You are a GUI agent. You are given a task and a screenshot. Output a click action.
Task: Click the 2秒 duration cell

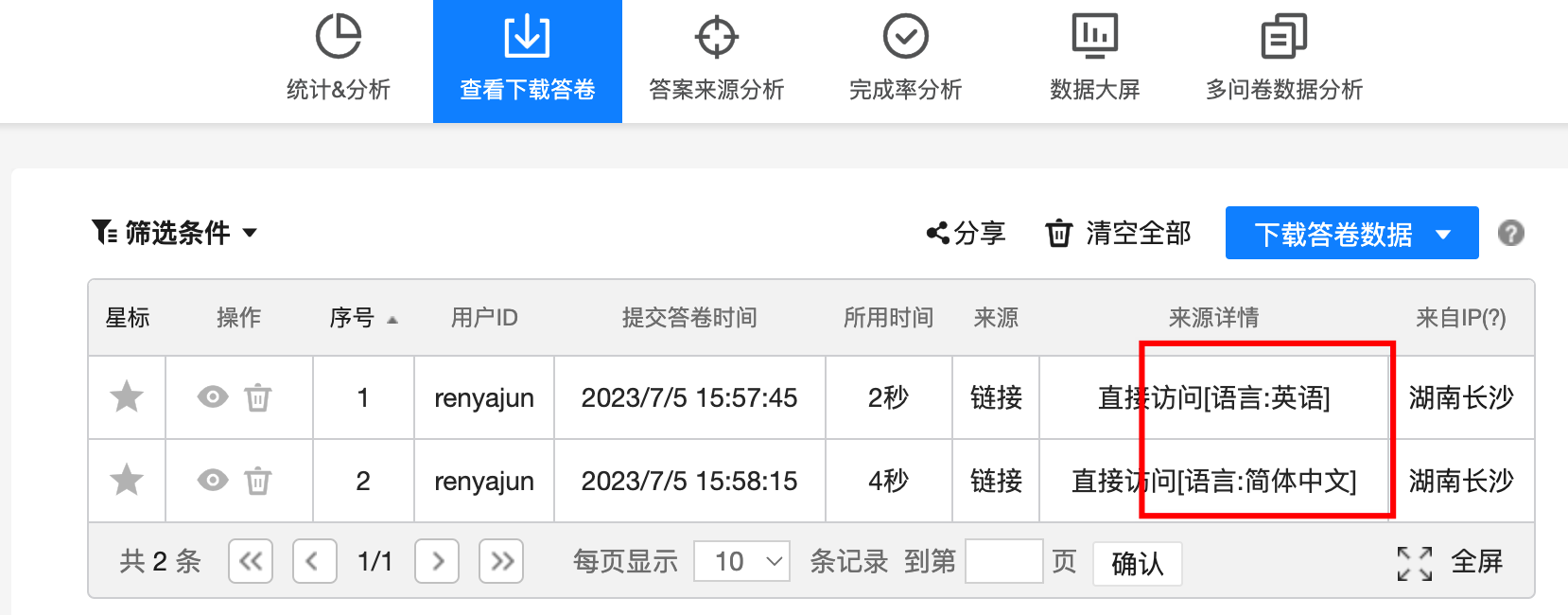click(x=889, y=398)
